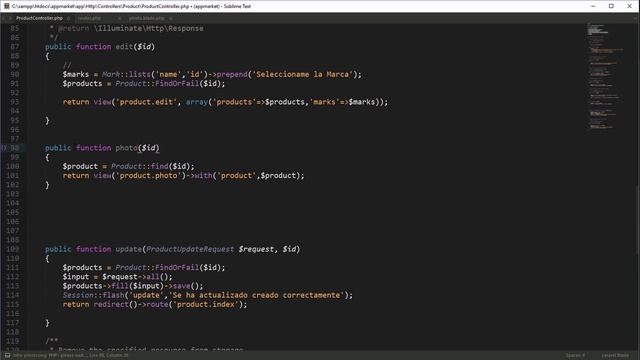Viewport: 640px width, 360px height.
Task: Close the photo.blade.php tab
Action: 171,18
